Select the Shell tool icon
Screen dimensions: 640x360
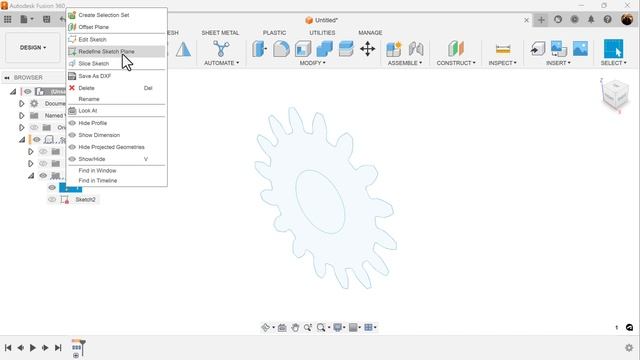point(303,49)
